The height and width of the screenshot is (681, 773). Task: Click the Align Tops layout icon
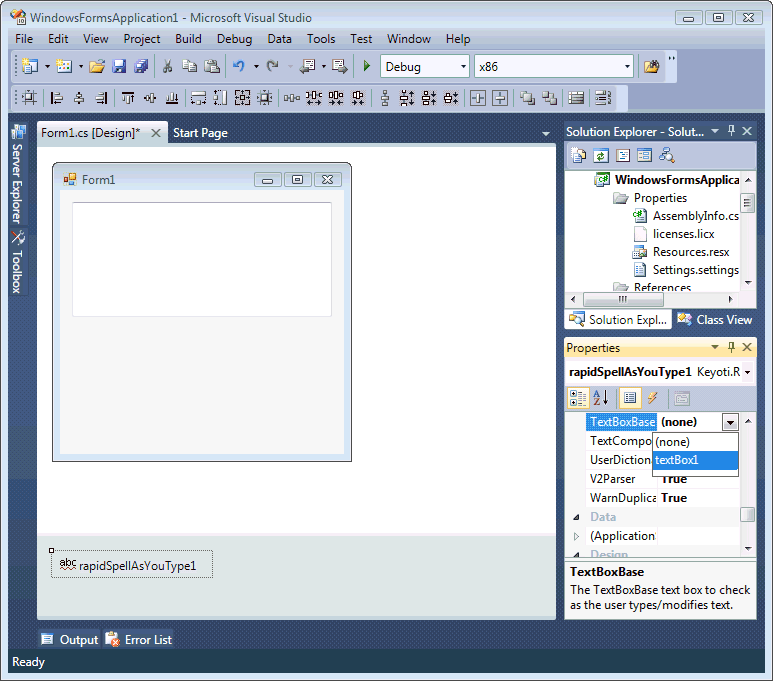(x=128, y=98)
